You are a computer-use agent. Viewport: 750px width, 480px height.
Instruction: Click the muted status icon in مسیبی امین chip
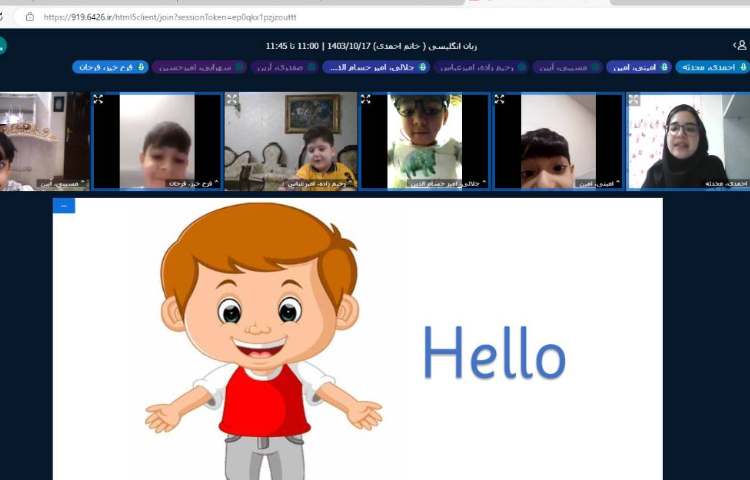[x=595, y=67]
